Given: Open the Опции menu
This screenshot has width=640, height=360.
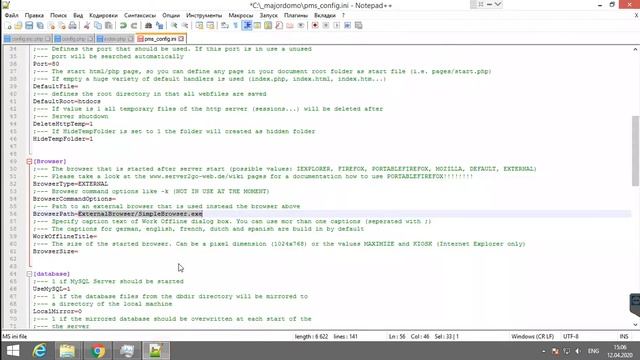Looking at the screenshot, I should click(x=171, y=15).
